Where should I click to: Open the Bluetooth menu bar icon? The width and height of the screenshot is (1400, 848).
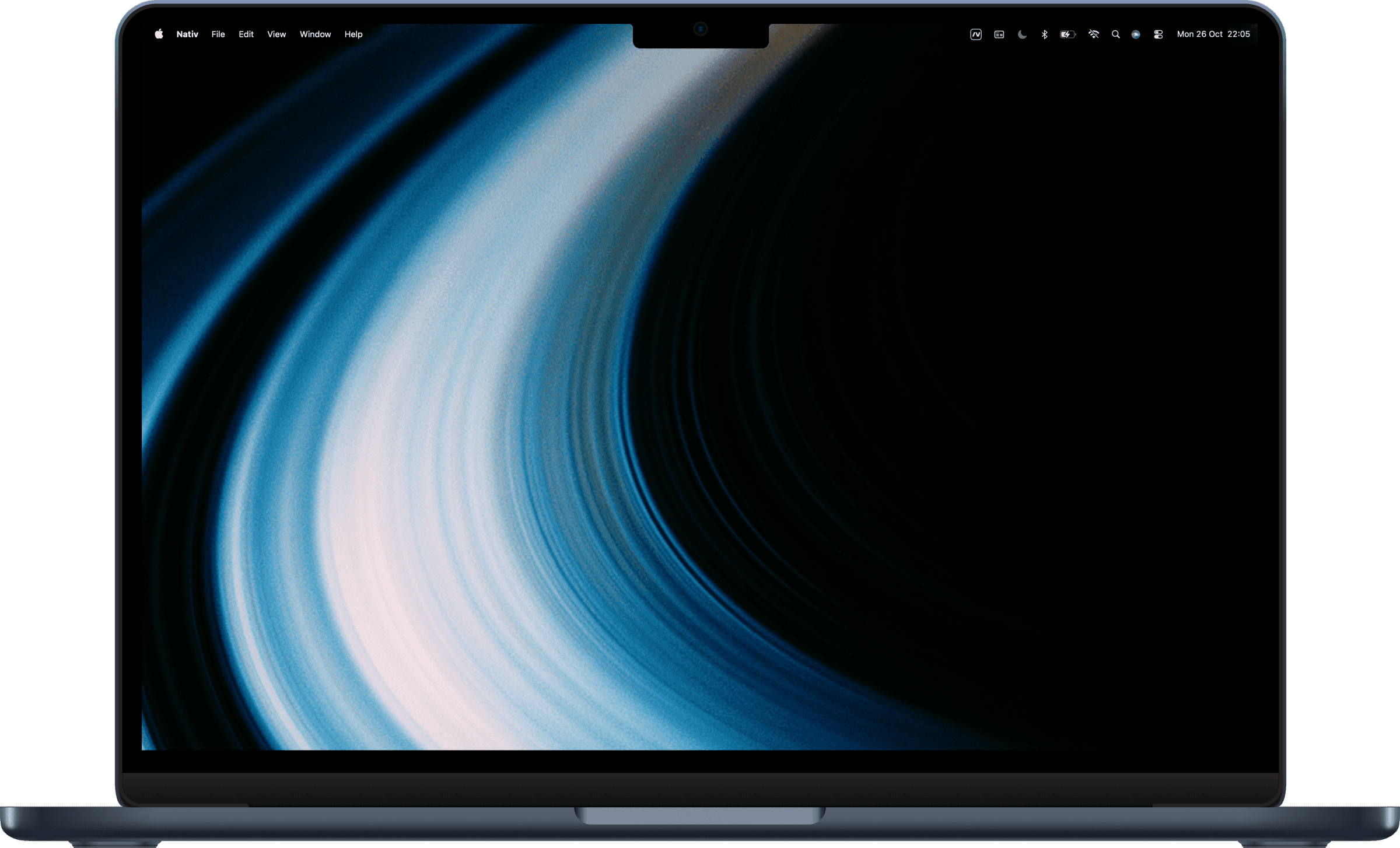pos(1045,34)
